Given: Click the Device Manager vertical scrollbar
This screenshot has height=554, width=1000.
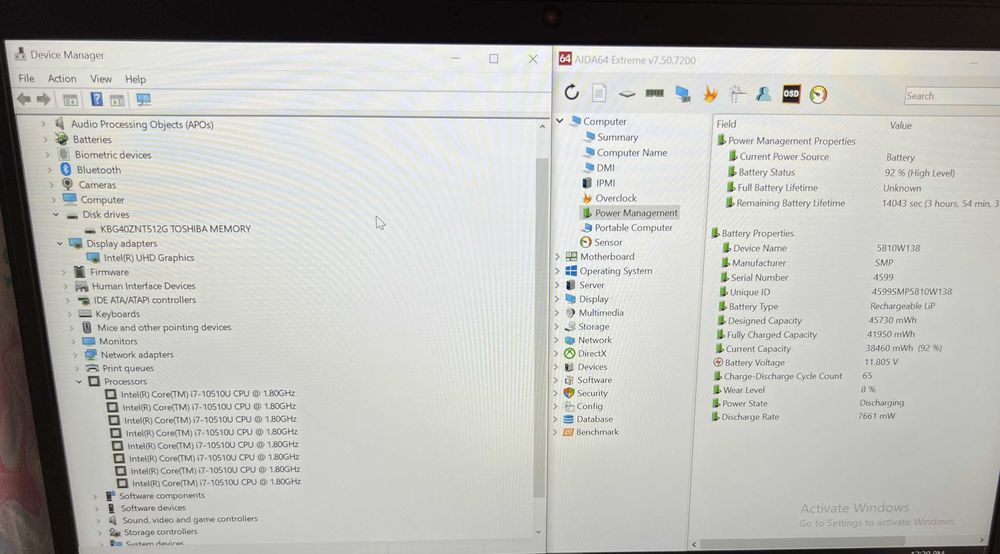Looking at the screenshot, I should click(541, 328).
